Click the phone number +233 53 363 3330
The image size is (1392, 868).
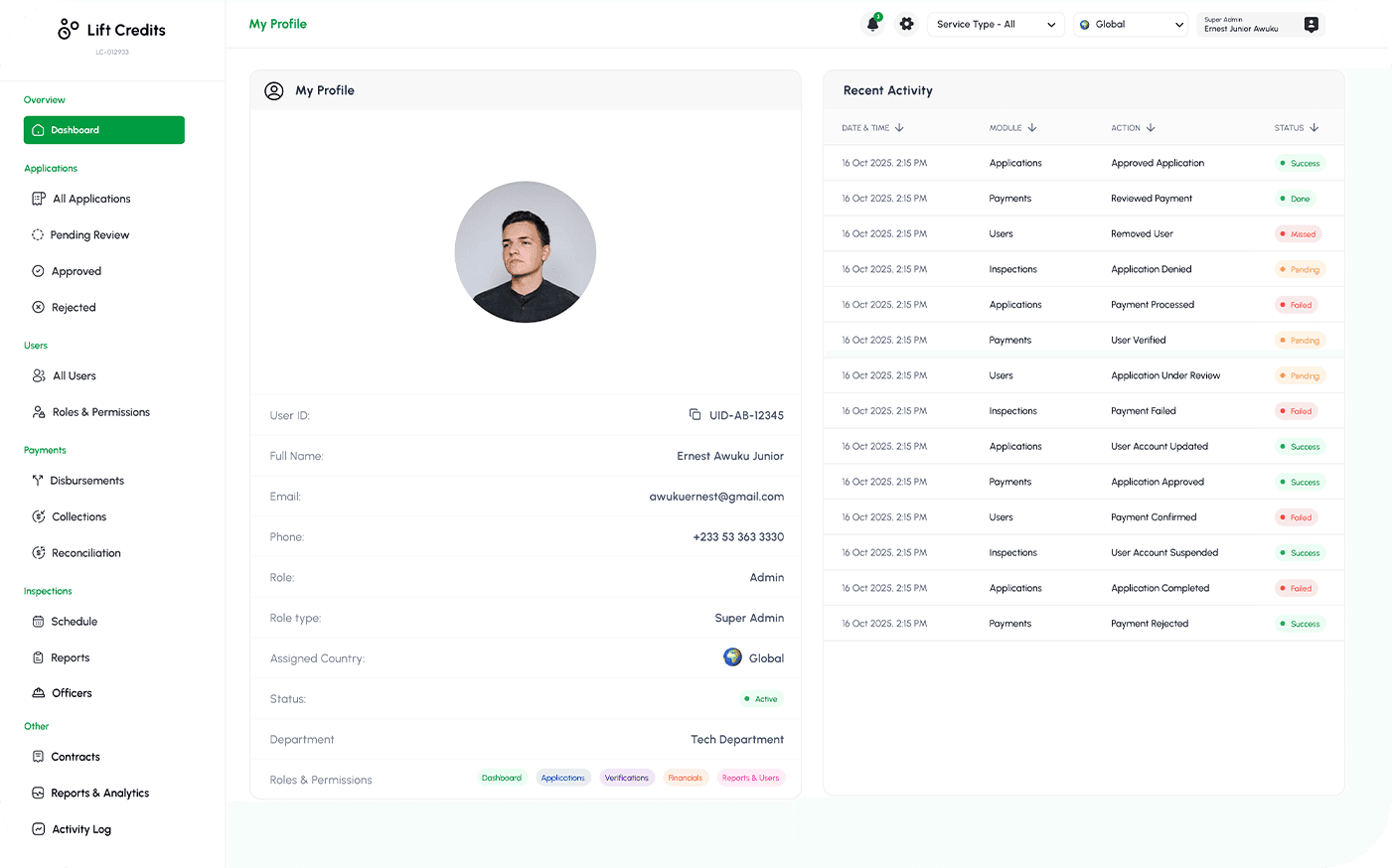(738, 537)
